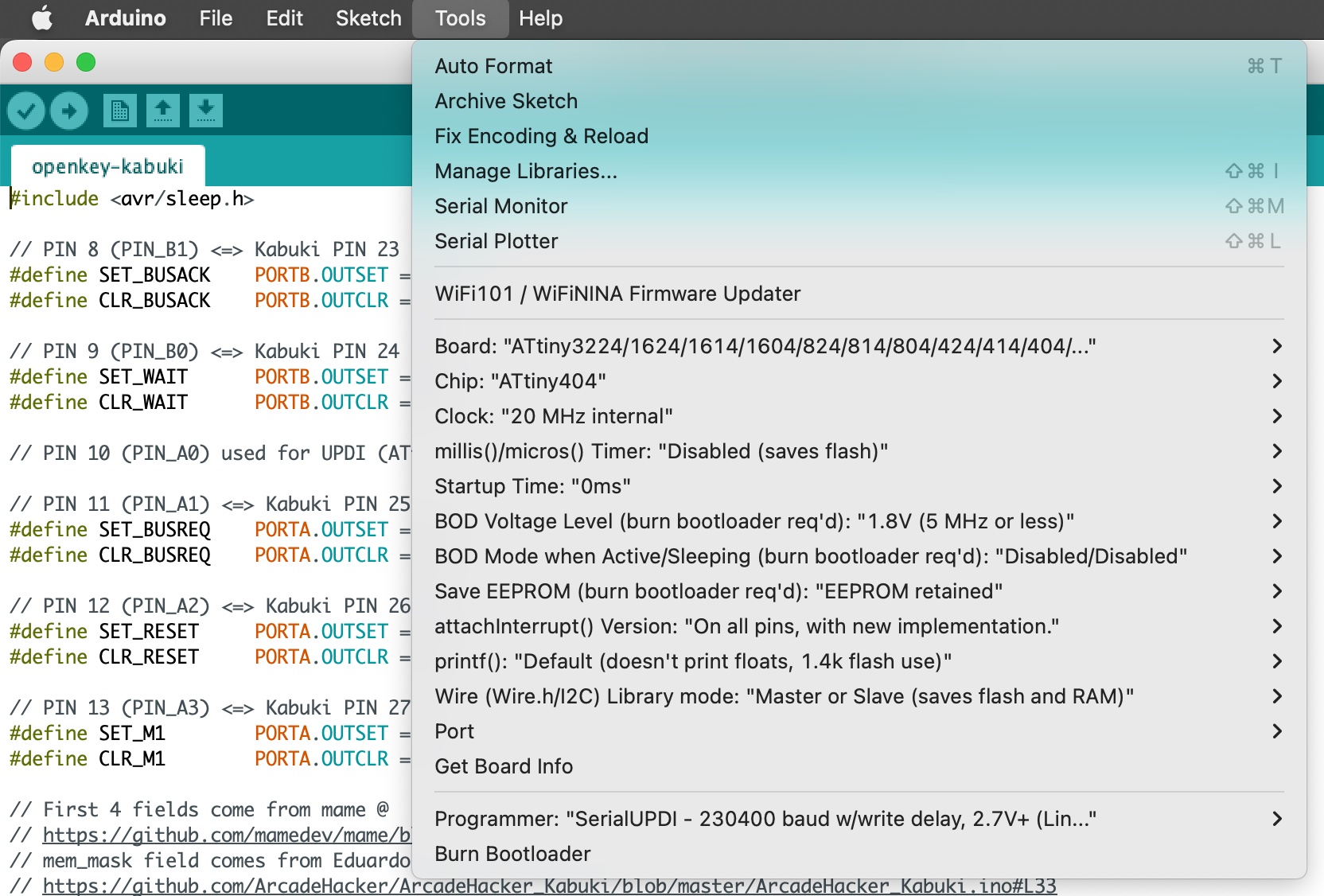Choose Archive Sketch

[x=859, y=101]
